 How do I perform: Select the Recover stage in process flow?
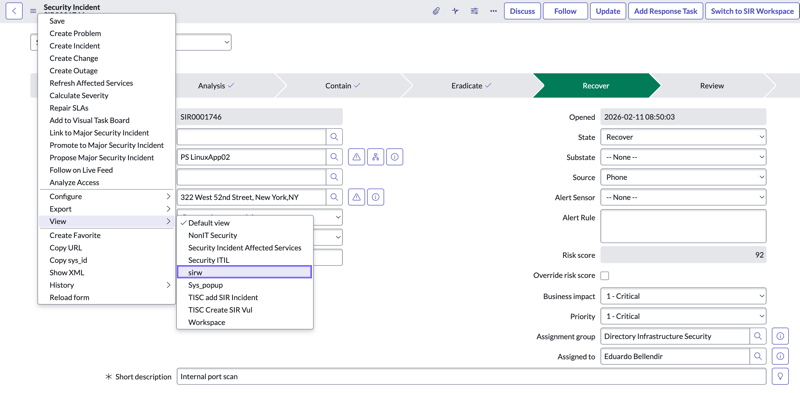pos(596,86)
